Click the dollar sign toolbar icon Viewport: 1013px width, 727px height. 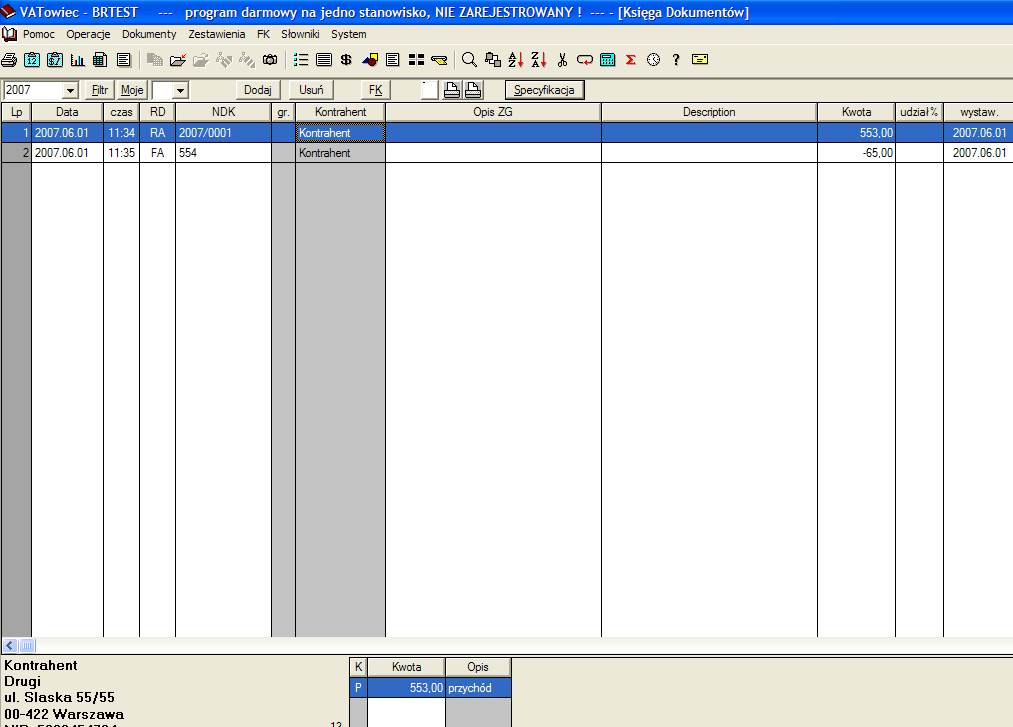(x=346, y=60)
